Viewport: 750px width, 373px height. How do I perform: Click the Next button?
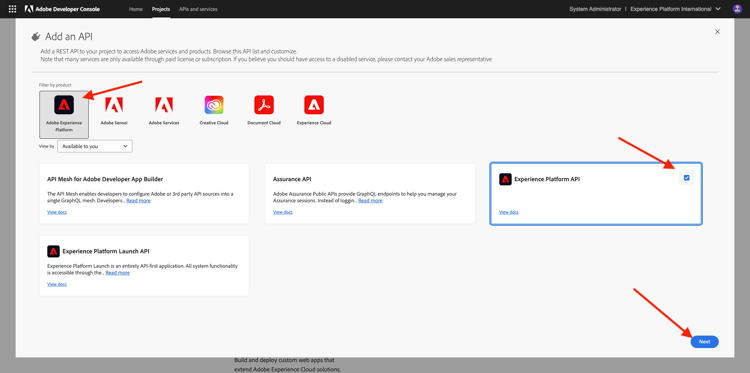[x=705, y=342]
